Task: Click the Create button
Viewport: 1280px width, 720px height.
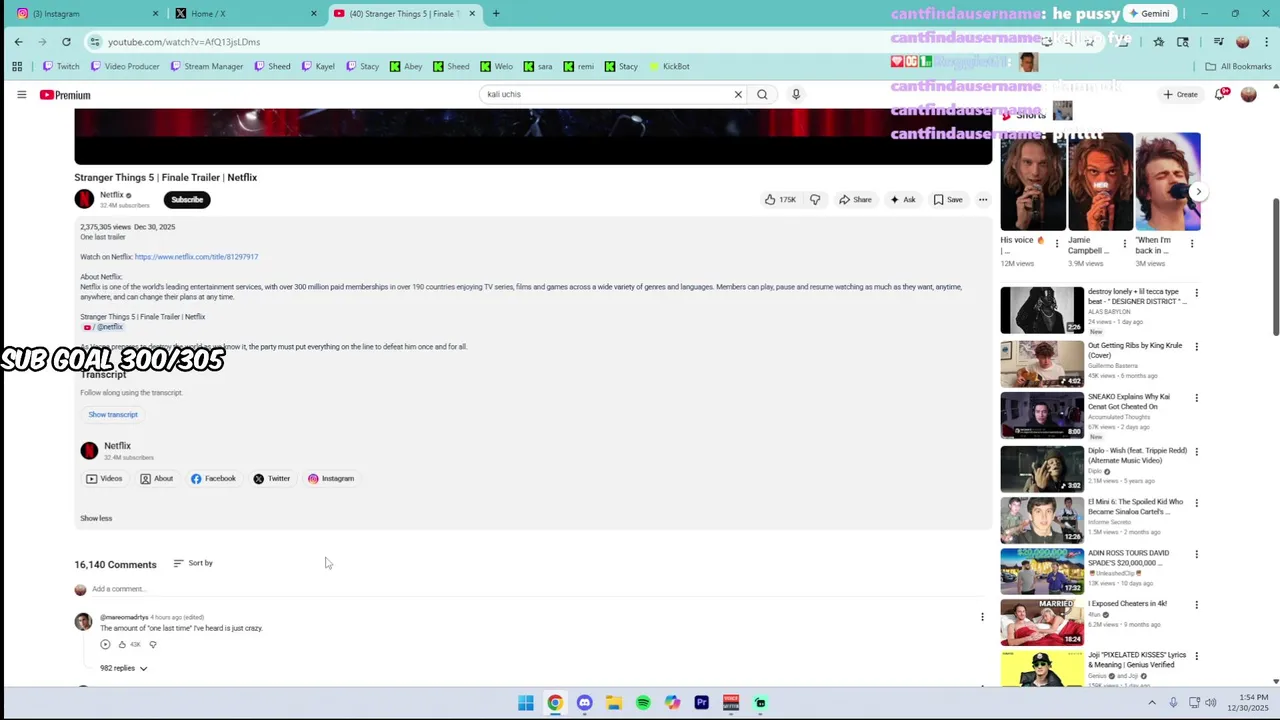Action: pos(1180,94)
